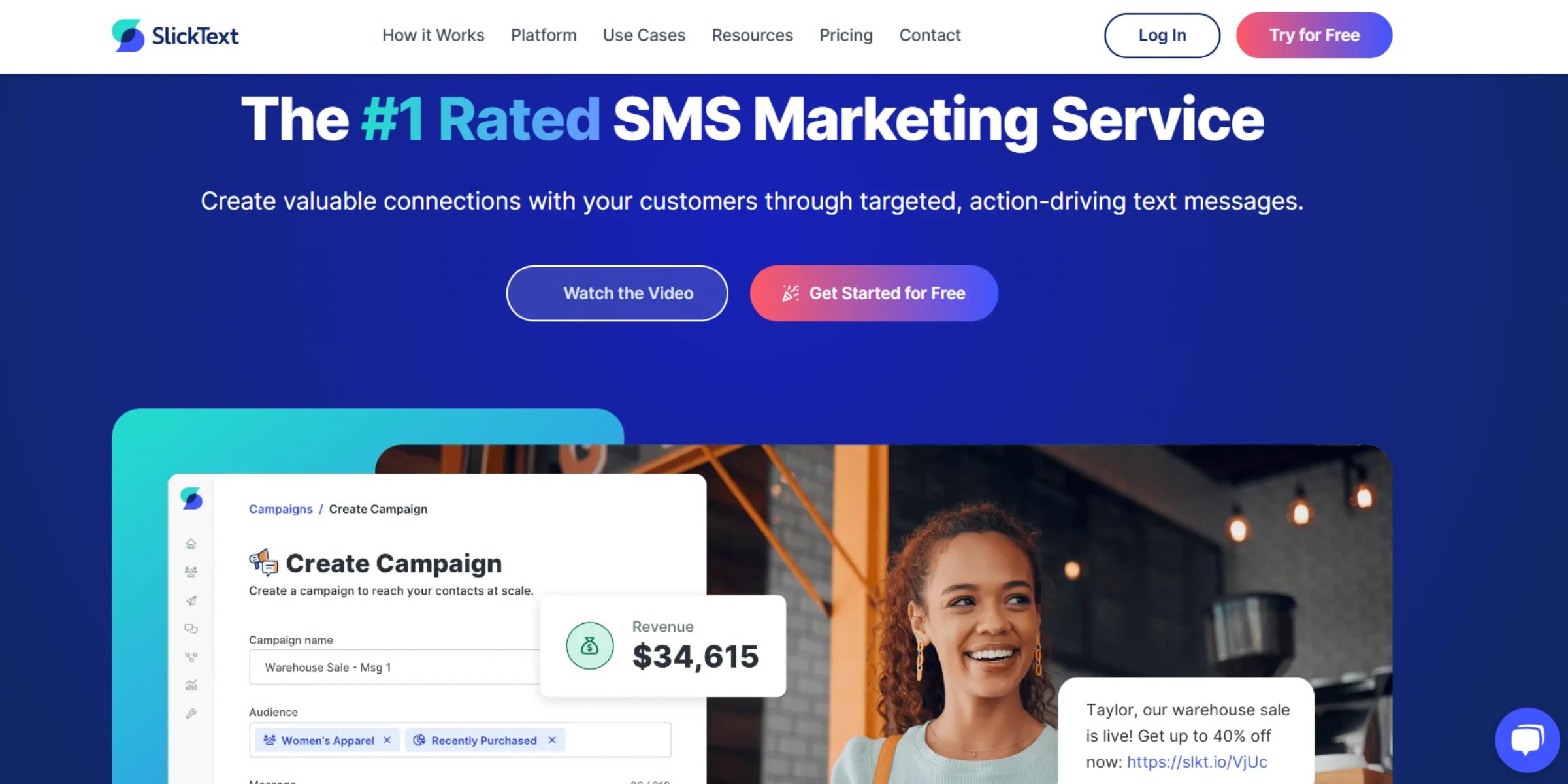The height and width of the screenshot is (784, 1568).
Task: Expand the Use Cases menu
Action: coord(644,35)
